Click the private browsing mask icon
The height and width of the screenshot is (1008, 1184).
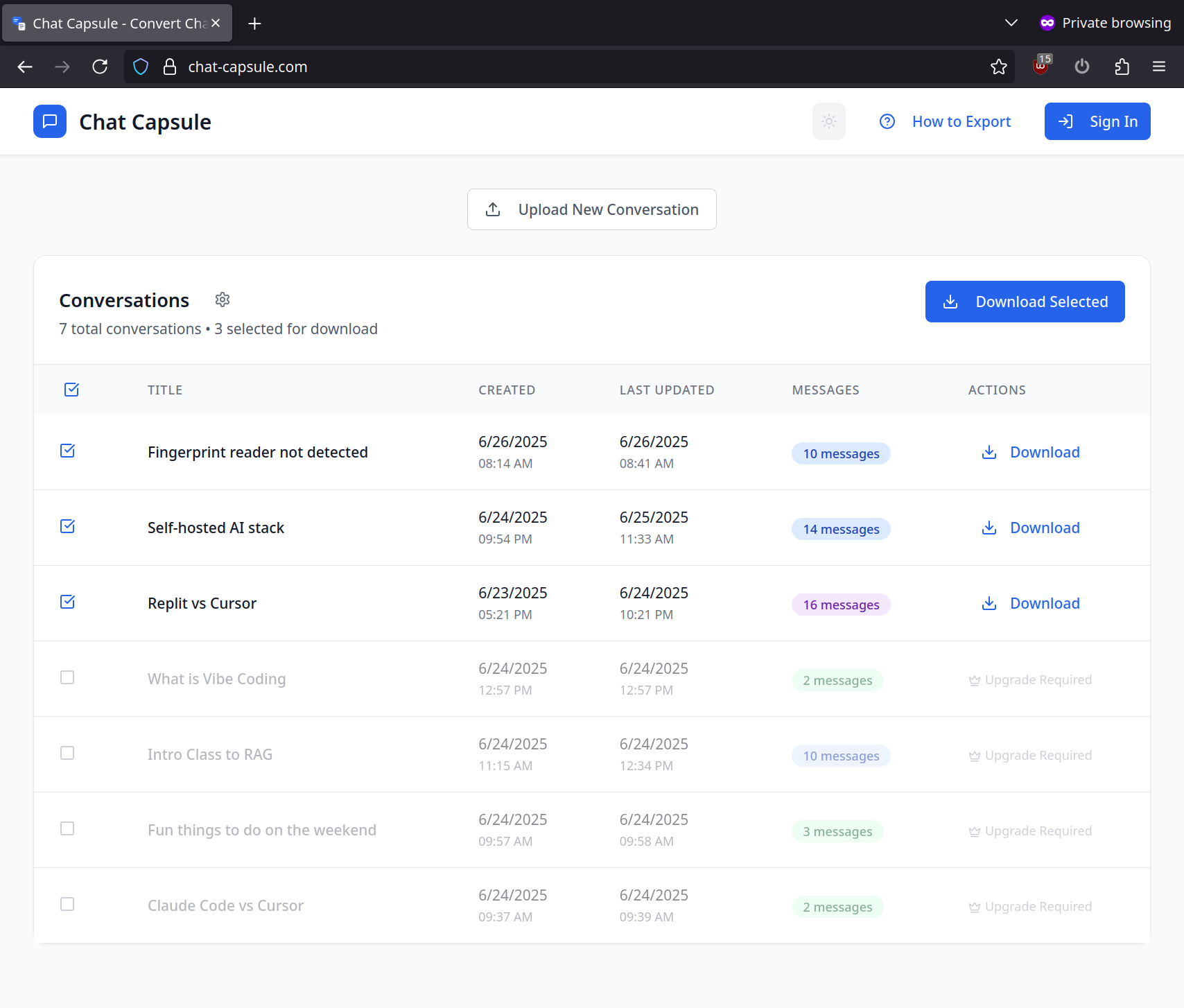point(1047,23)
